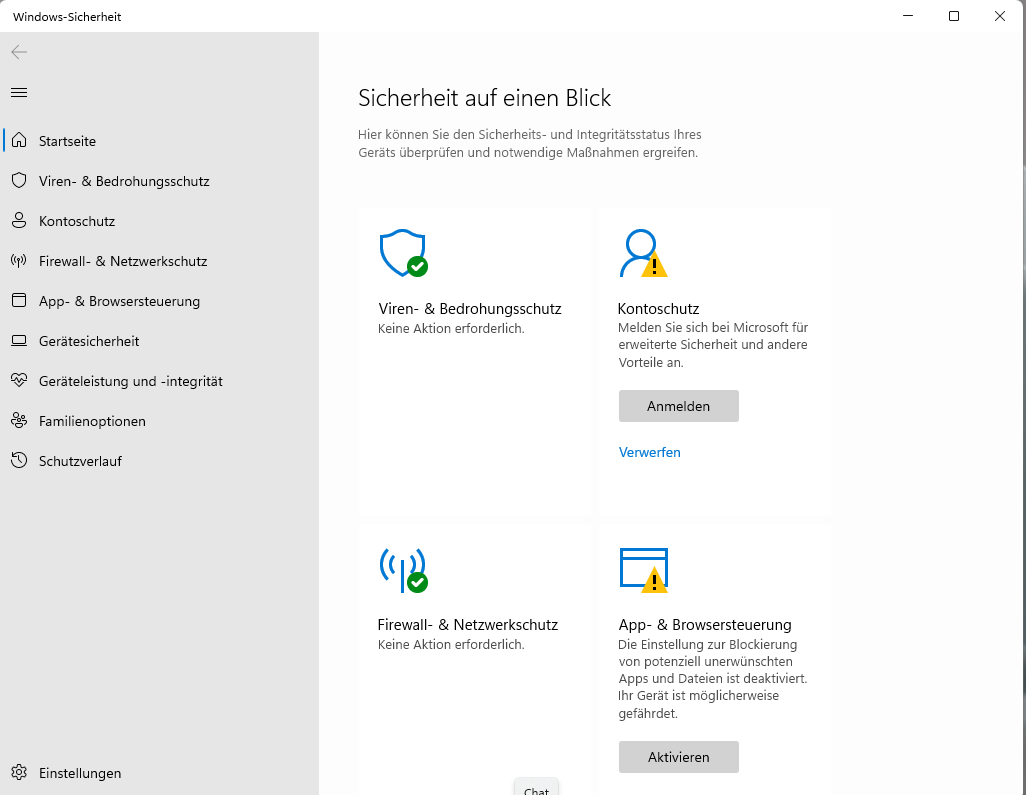Click the back arrow at top left
1026x795 pixels.
click(x=19, y=52)
